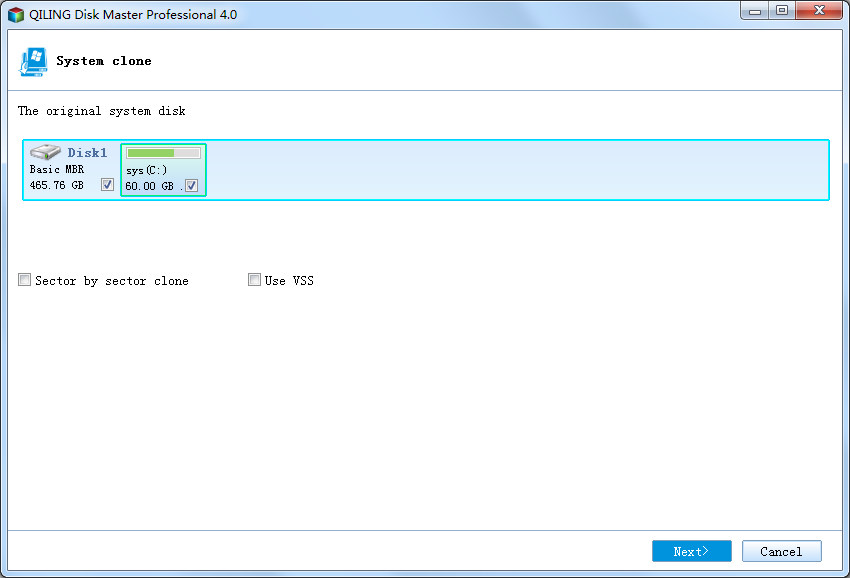This screenshot has width=850, height=578.
Task: Click the Cancel button
Action: click(x=782, y=551)
